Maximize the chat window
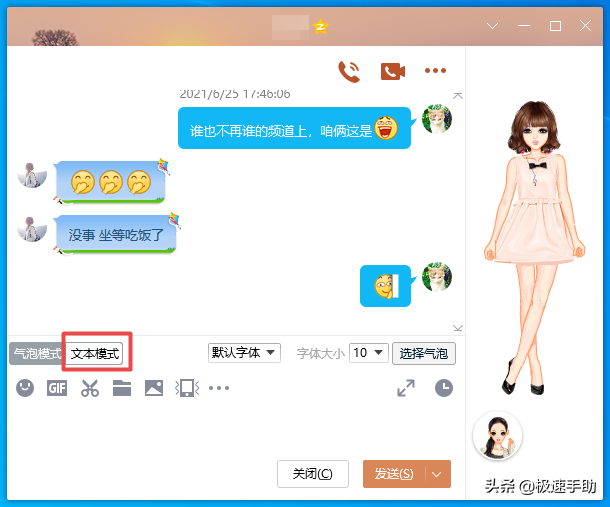This screenshot has width=610, height=507. (x=555, y=26)
